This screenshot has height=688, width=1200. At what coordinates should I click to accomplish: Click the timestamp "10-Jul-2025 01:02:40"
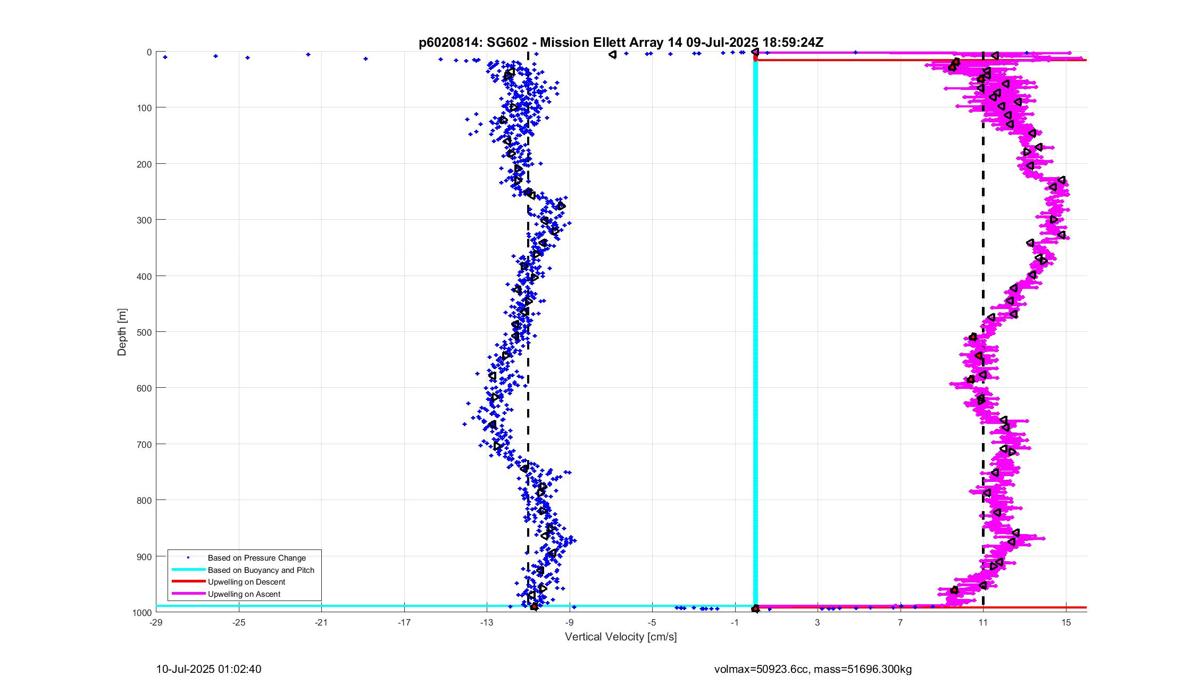[209, 669]
